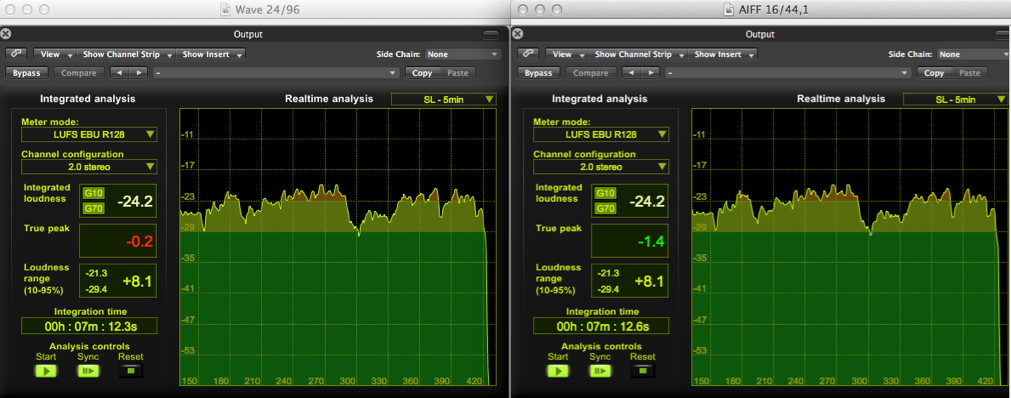
Task: Collapse plugin header pill in Wave 24/96 window
Action: point(491,34)
